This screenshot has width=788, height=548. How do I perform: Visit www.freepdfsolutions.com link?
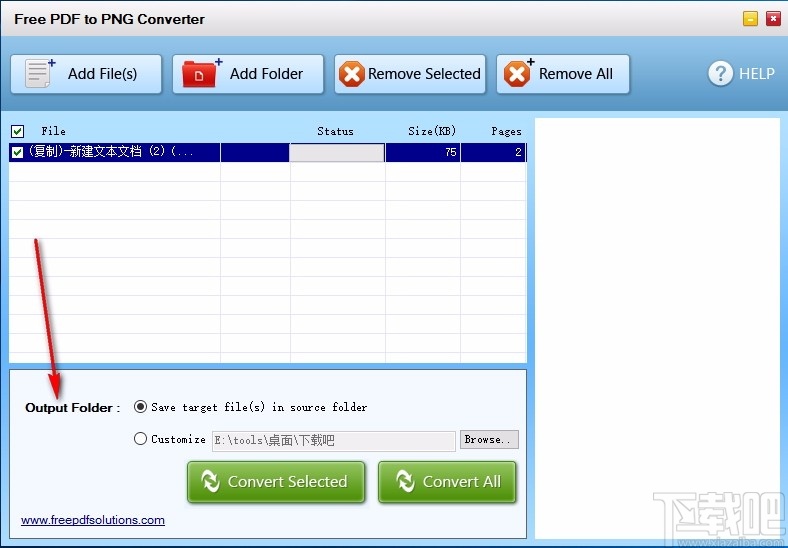93,520
